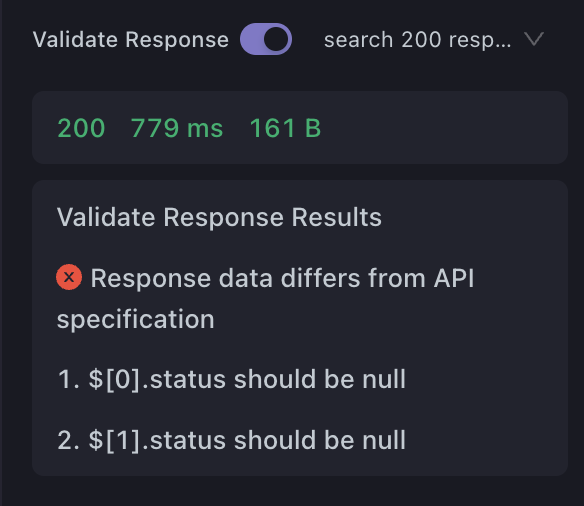
Task: Click the Validate Response Results heading
Action: click(219, 217)
